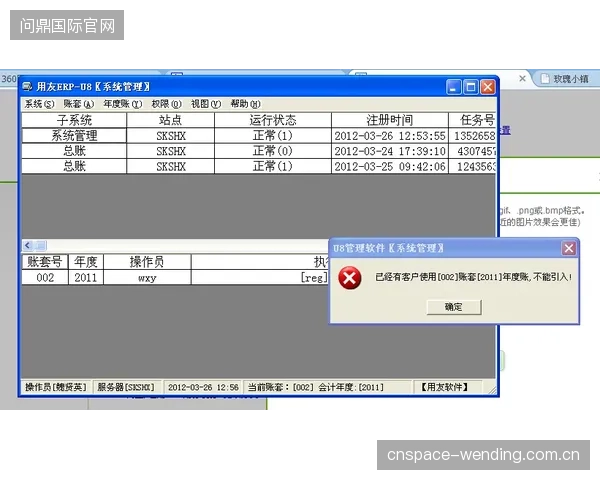Viewport: 600px width, 480px height.
Task: Open the 视图(V) menu
Action: [206, 104]
